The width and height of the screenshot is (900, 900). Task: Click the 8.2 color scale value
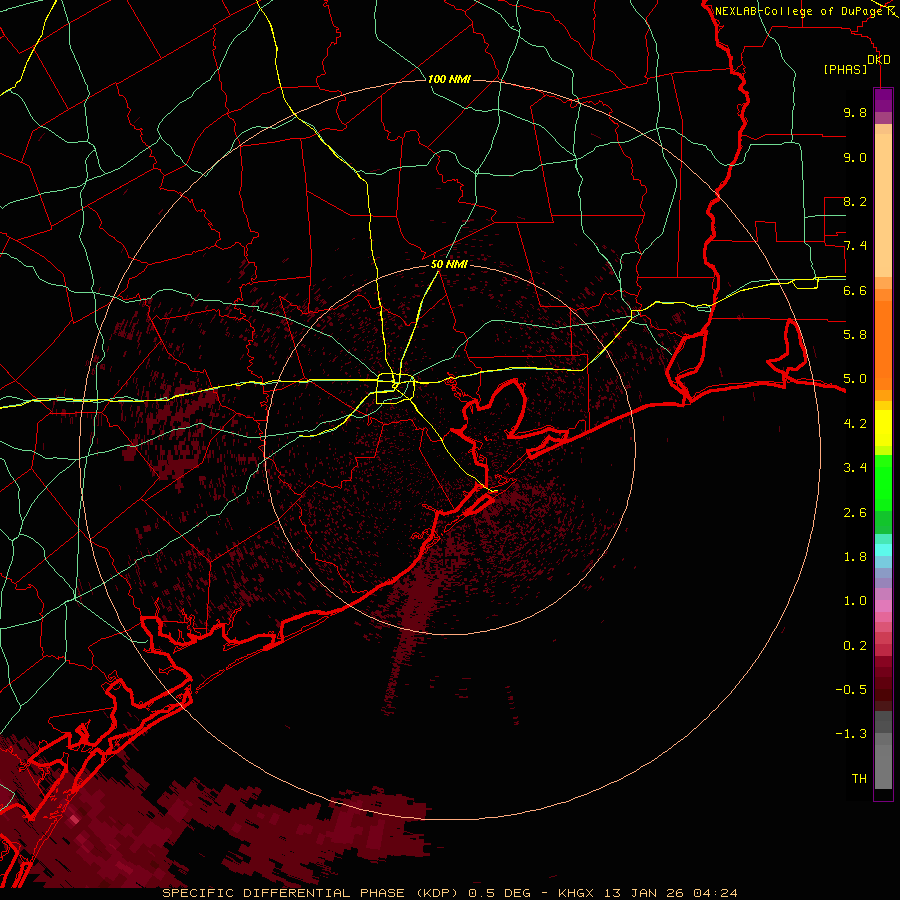(855, 201)
